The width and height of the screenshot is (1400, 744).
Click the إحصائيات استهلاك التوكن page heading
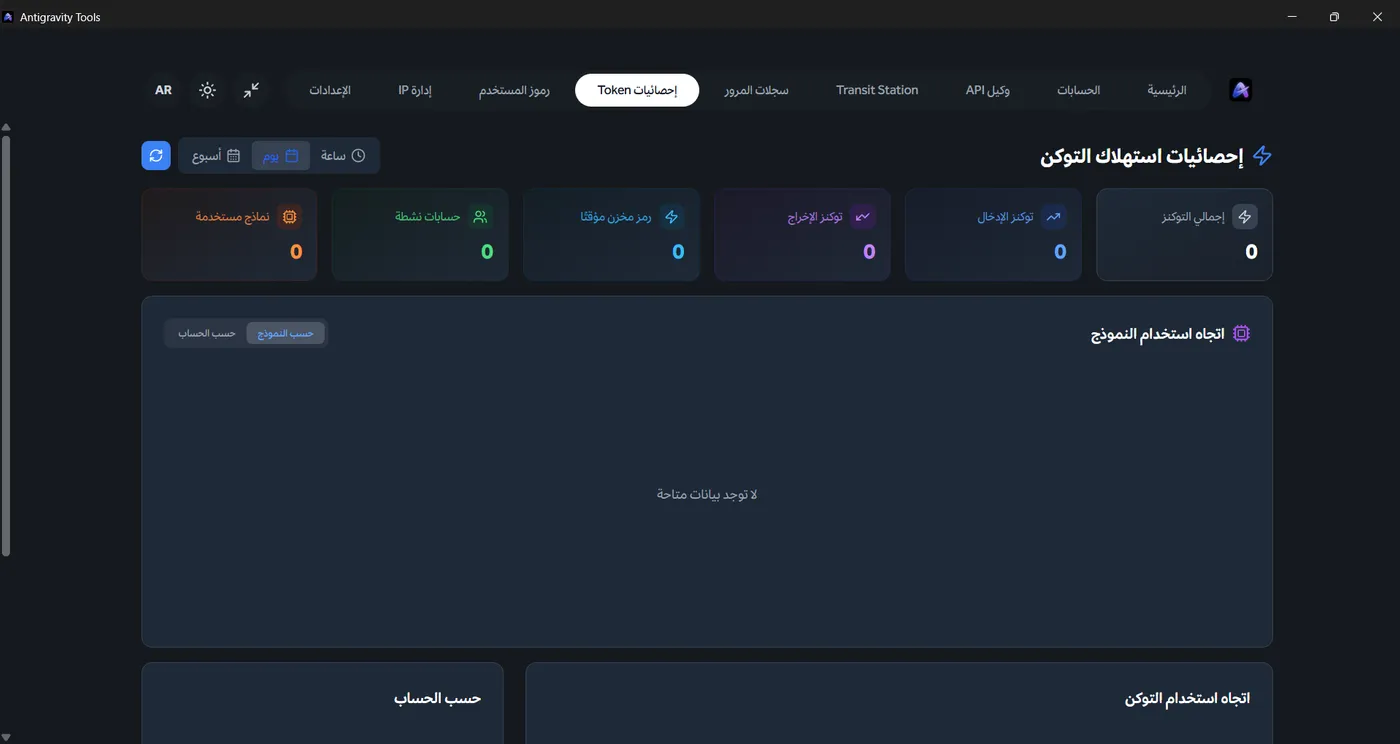coord(1141,156)
